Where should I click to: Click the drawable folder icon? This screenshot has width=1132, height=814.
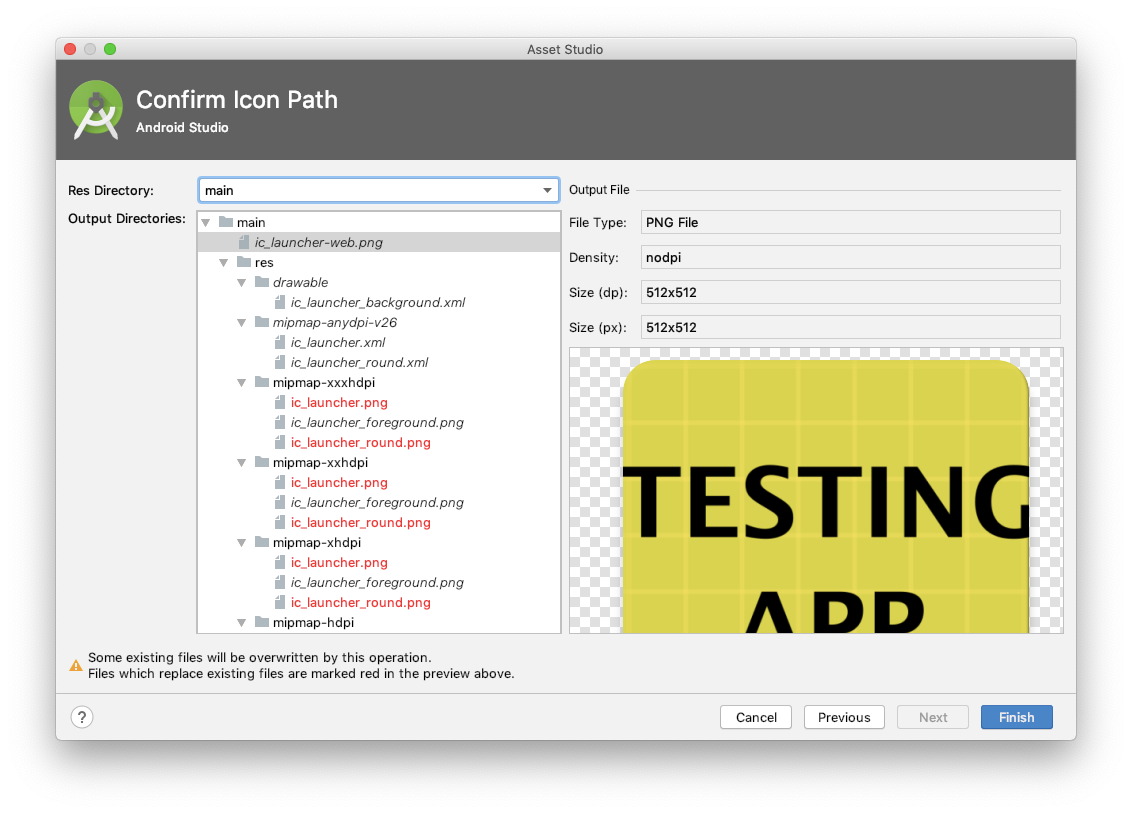[264, 282]
